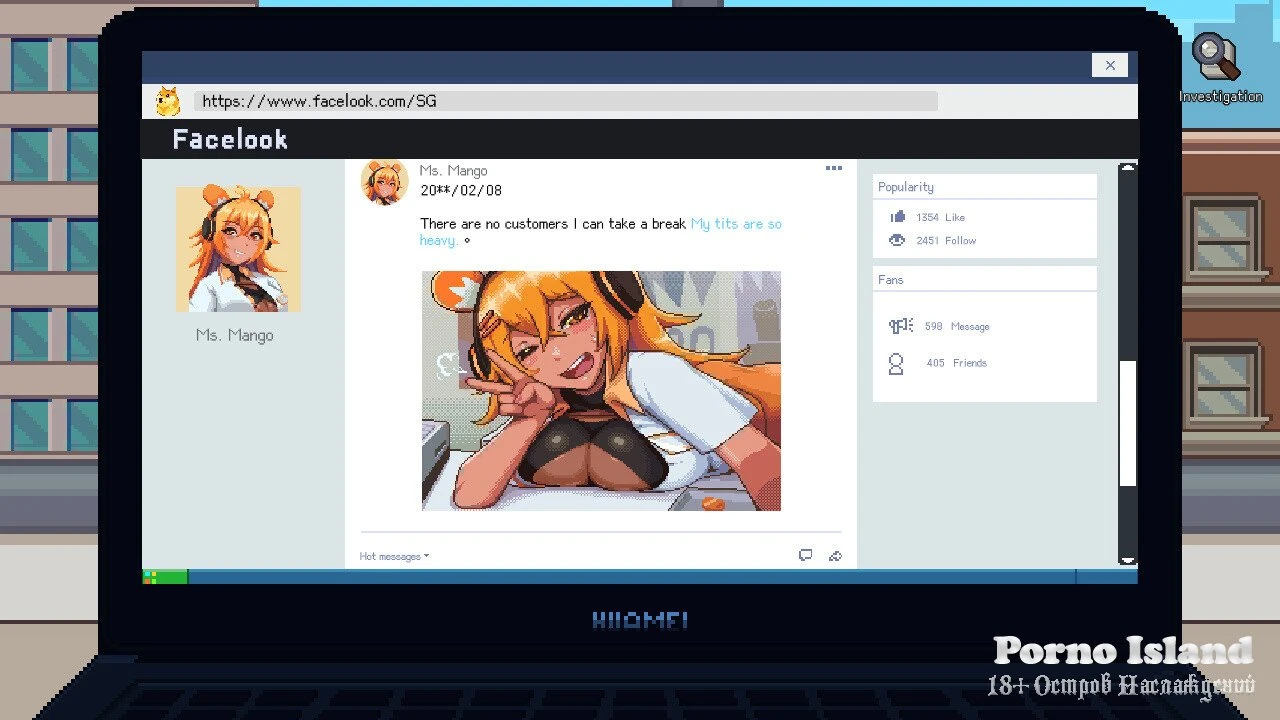The width and height of the screenshot is (1280, 720).
Task: Click the scrollbar up arrow
Action: tap(1127, 169)
